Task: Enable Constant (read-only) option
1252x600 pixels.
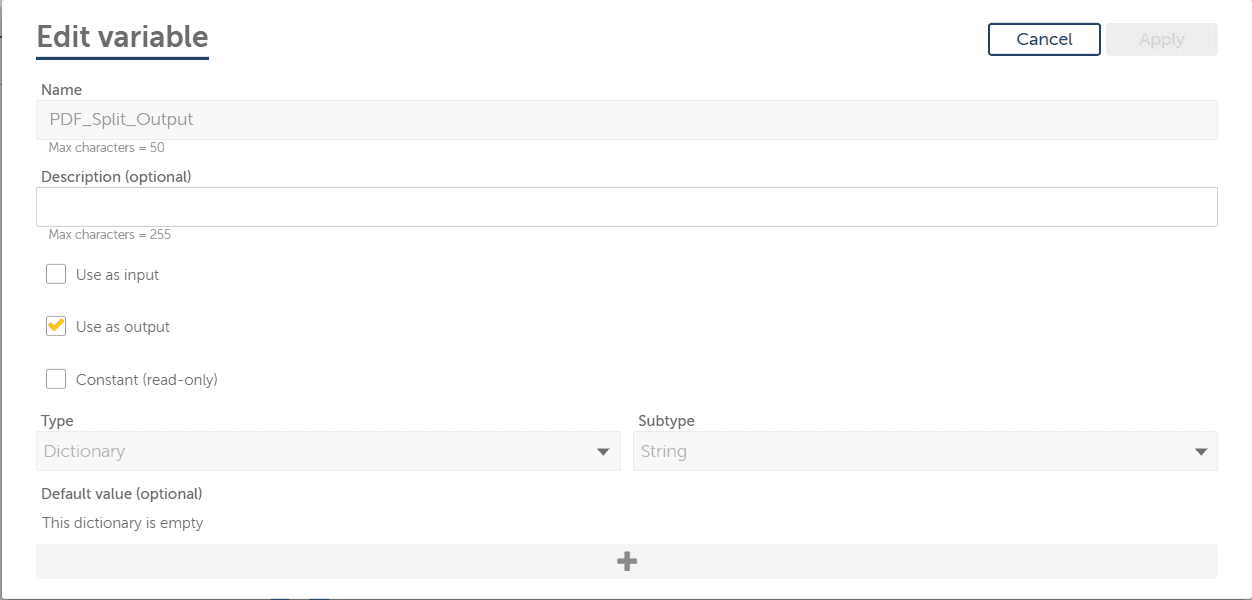Action: pyautogui.click(x=55, y=378)
